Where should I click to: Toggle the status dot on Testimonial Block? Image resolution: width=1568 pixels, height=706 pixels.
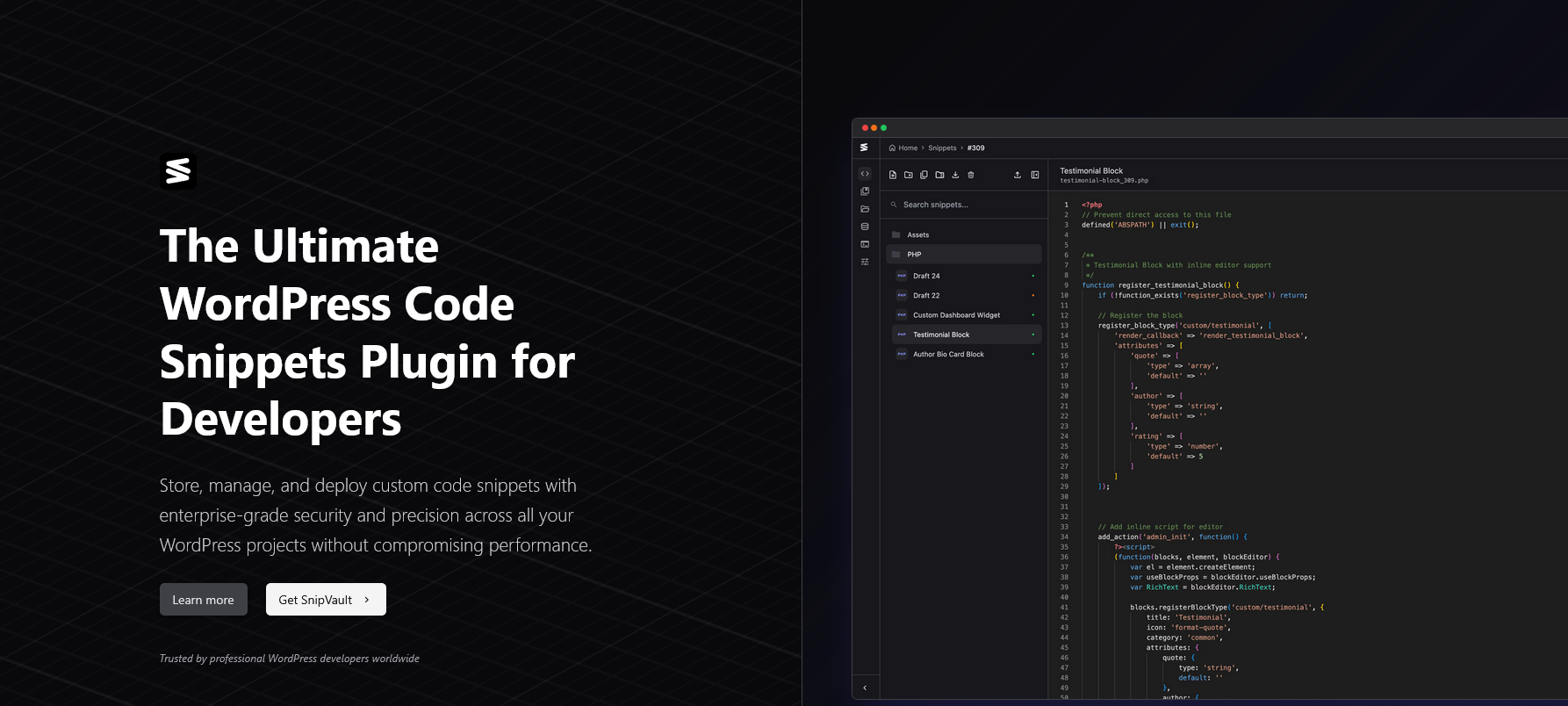tap(1032, 335)
